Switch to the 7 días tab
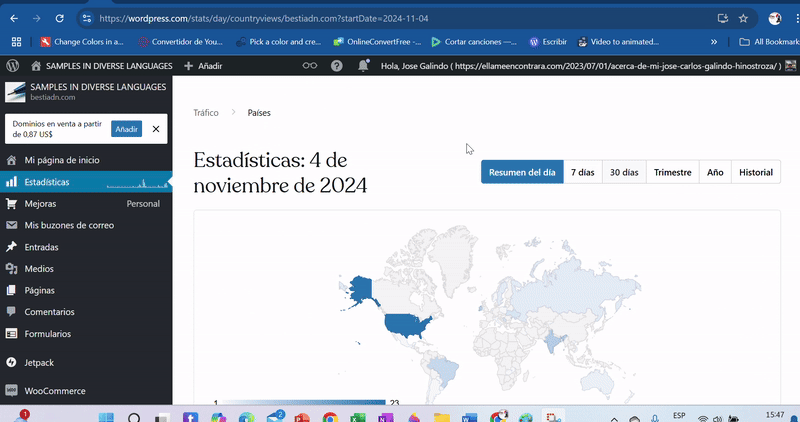This screenshot has width=800, height=422. 582,172
